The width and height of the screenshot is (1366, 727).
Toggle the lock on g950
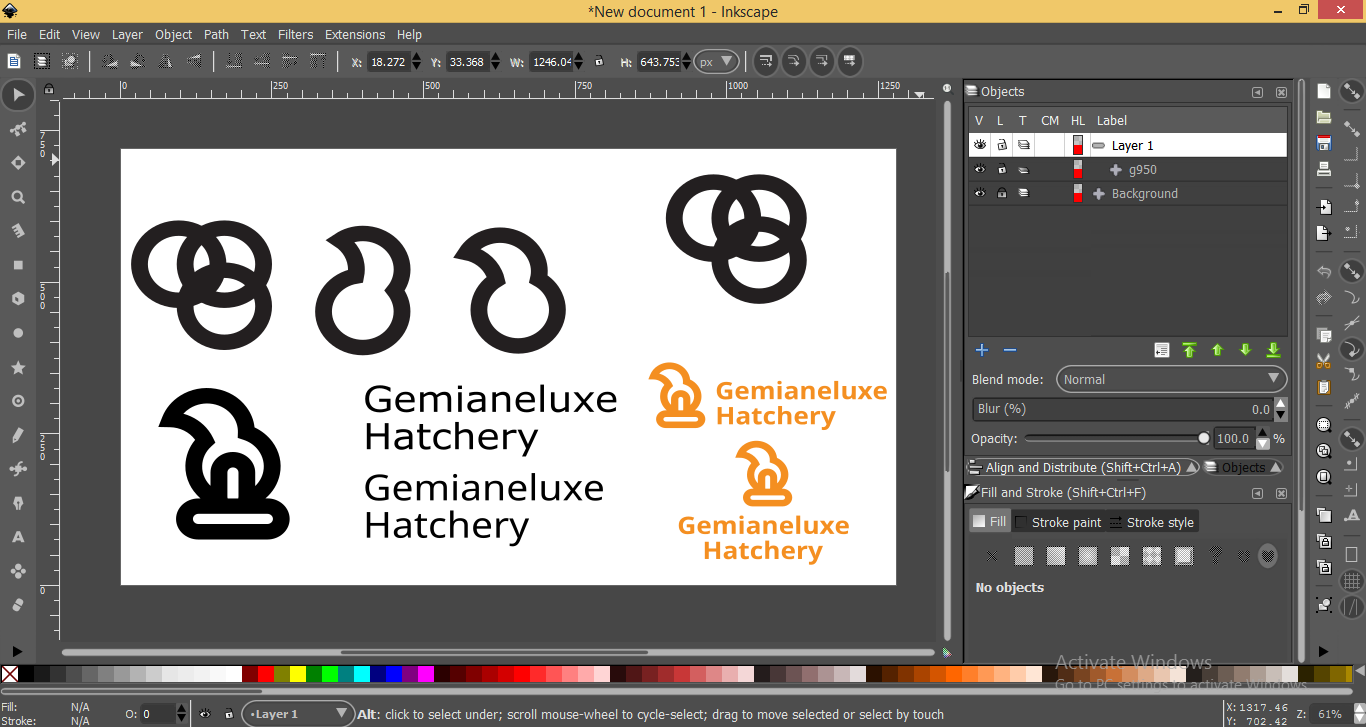pyautogui.click(x=1001, y=169)
